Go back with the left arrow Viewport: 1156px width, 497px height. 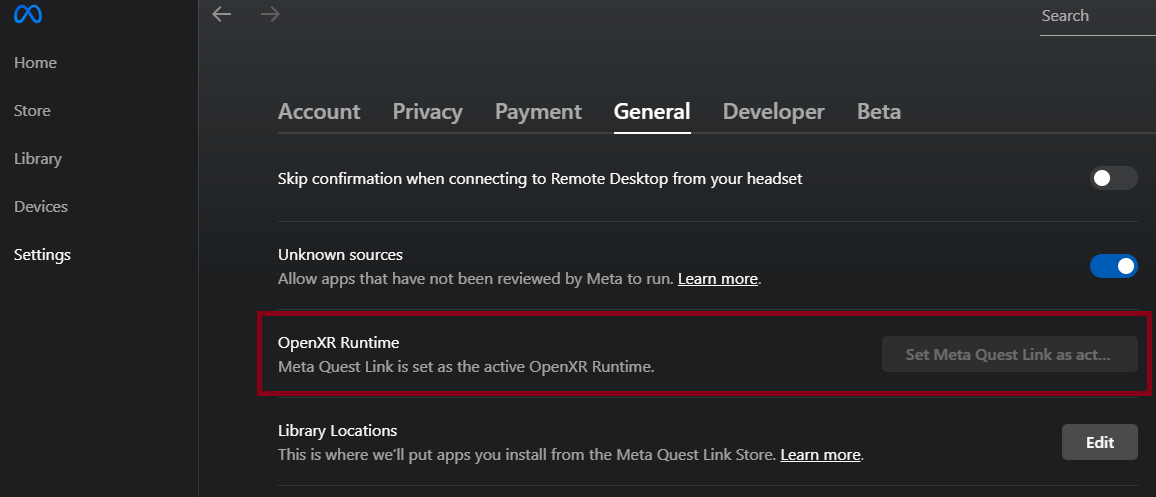pos(222,14)
